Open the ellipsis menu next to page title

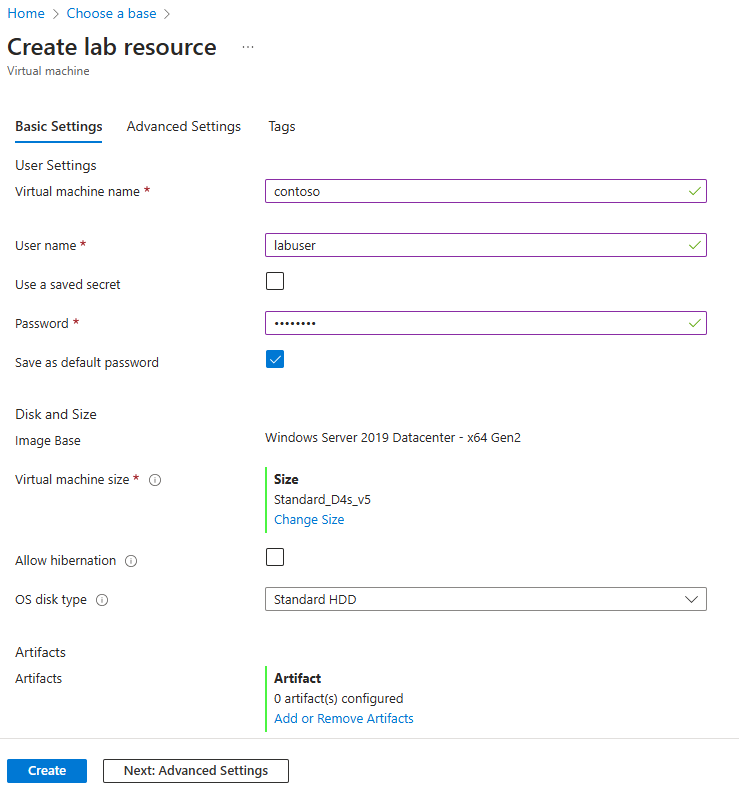click(248, 47)
